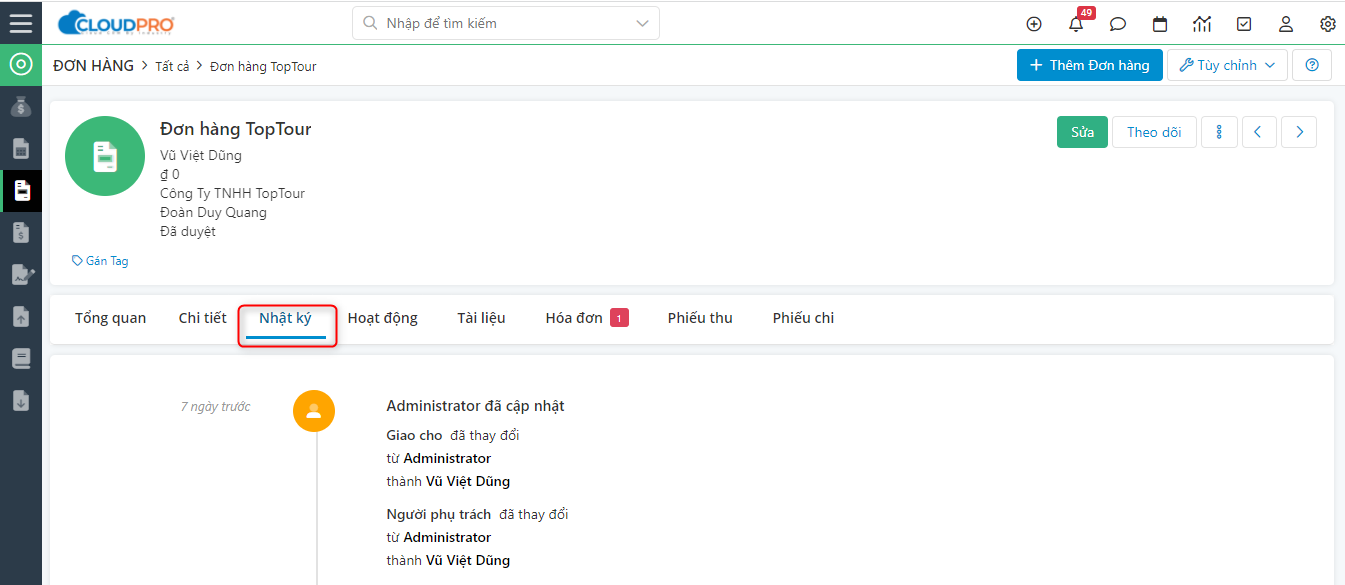Screen dimensions: 1345x585
Task: Open notifications bell with 49 badge
Action: [x=1076, y=23]
